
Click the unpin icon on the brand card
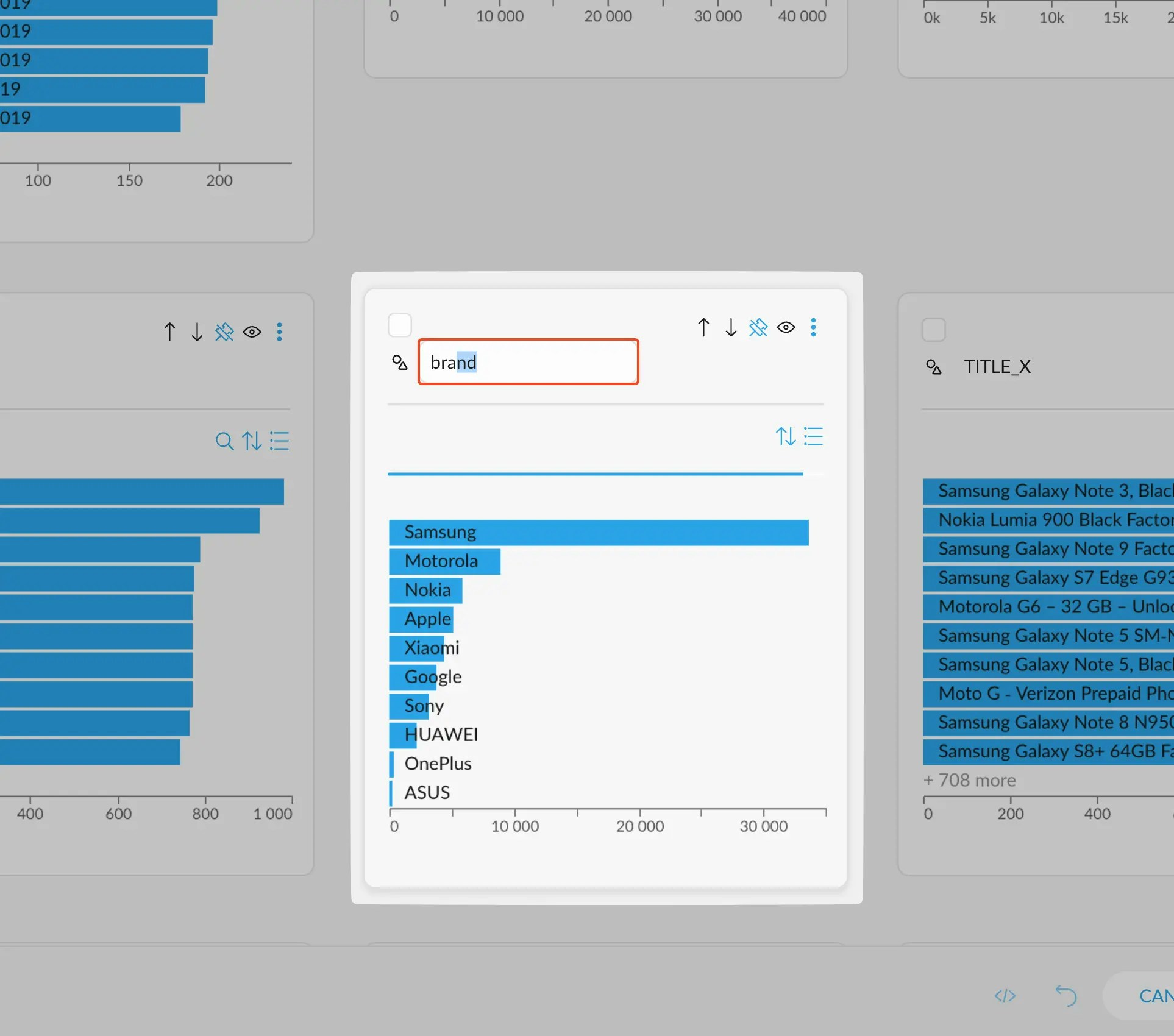[758, 327]
